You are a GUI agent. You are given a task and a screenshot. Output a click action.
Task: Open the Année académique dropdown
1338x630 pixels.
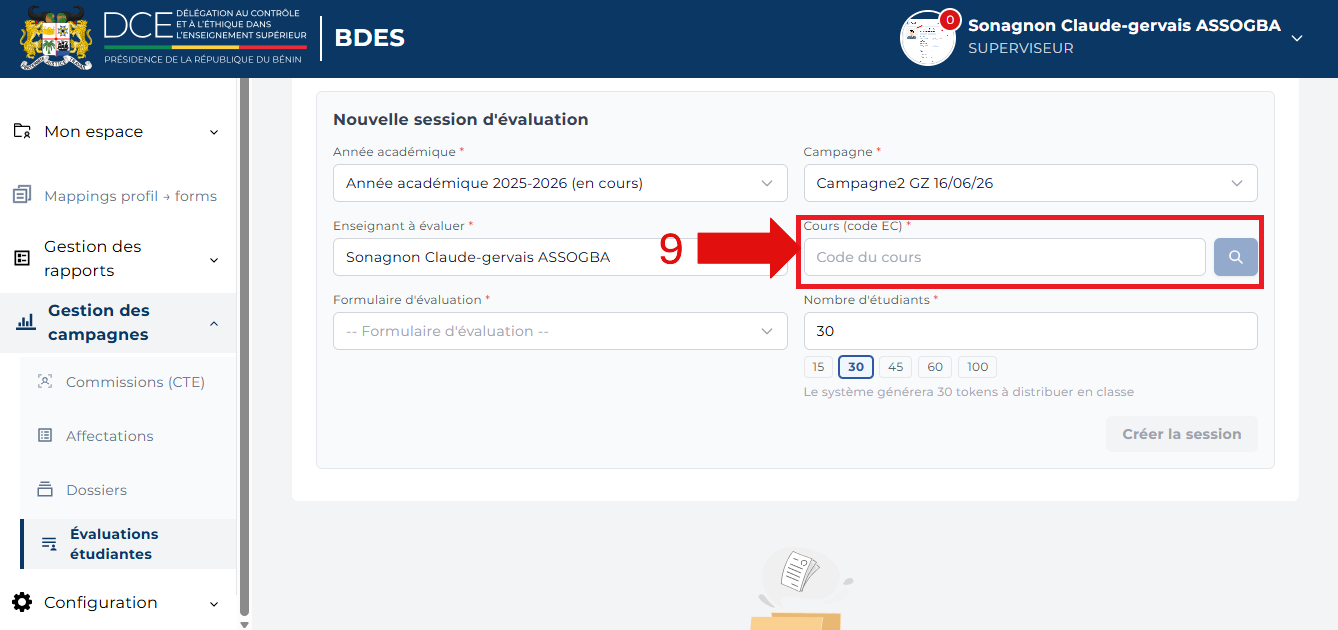[x=560, y=183]
